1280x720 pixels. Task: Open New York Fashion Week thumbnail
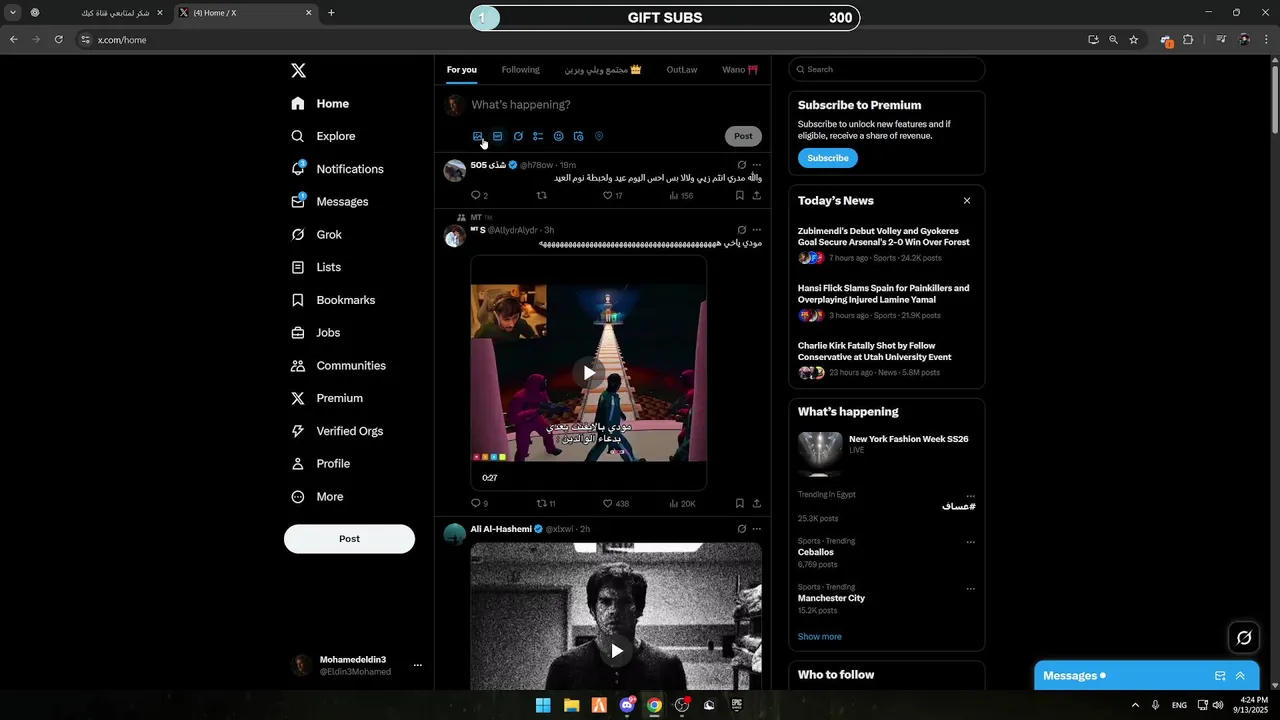[820, 453]
